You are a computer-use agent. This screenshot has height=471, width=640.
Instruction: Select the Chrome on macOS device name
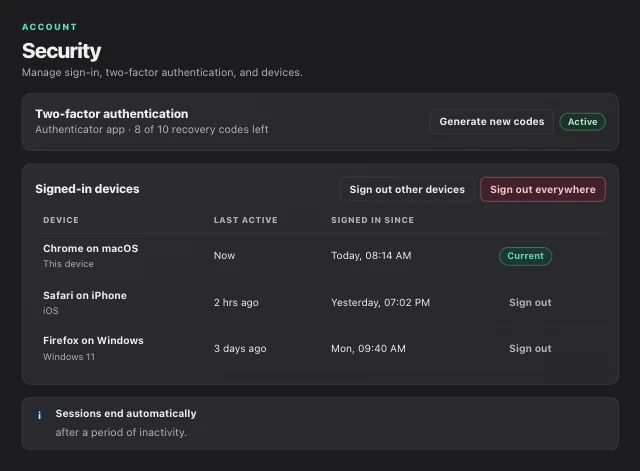(x=91, y=249)
